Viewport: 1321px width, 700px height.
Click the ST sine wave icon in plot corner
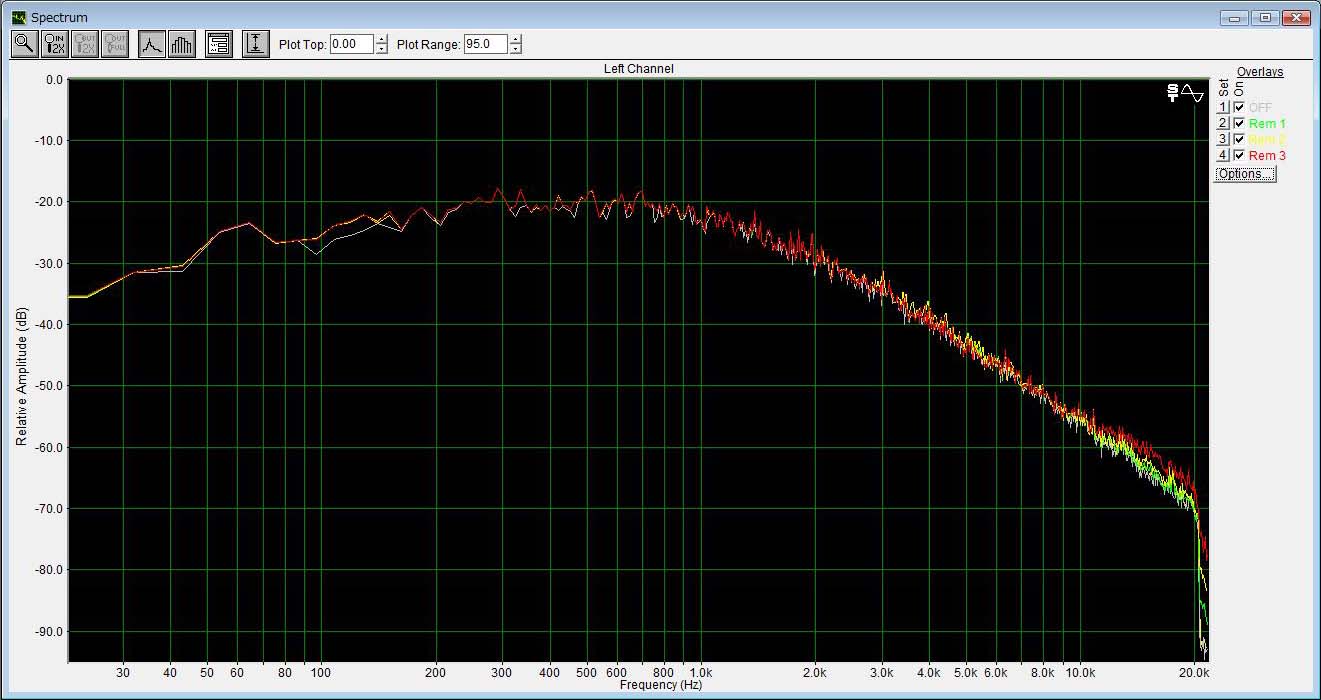[x=1186, y=93]
